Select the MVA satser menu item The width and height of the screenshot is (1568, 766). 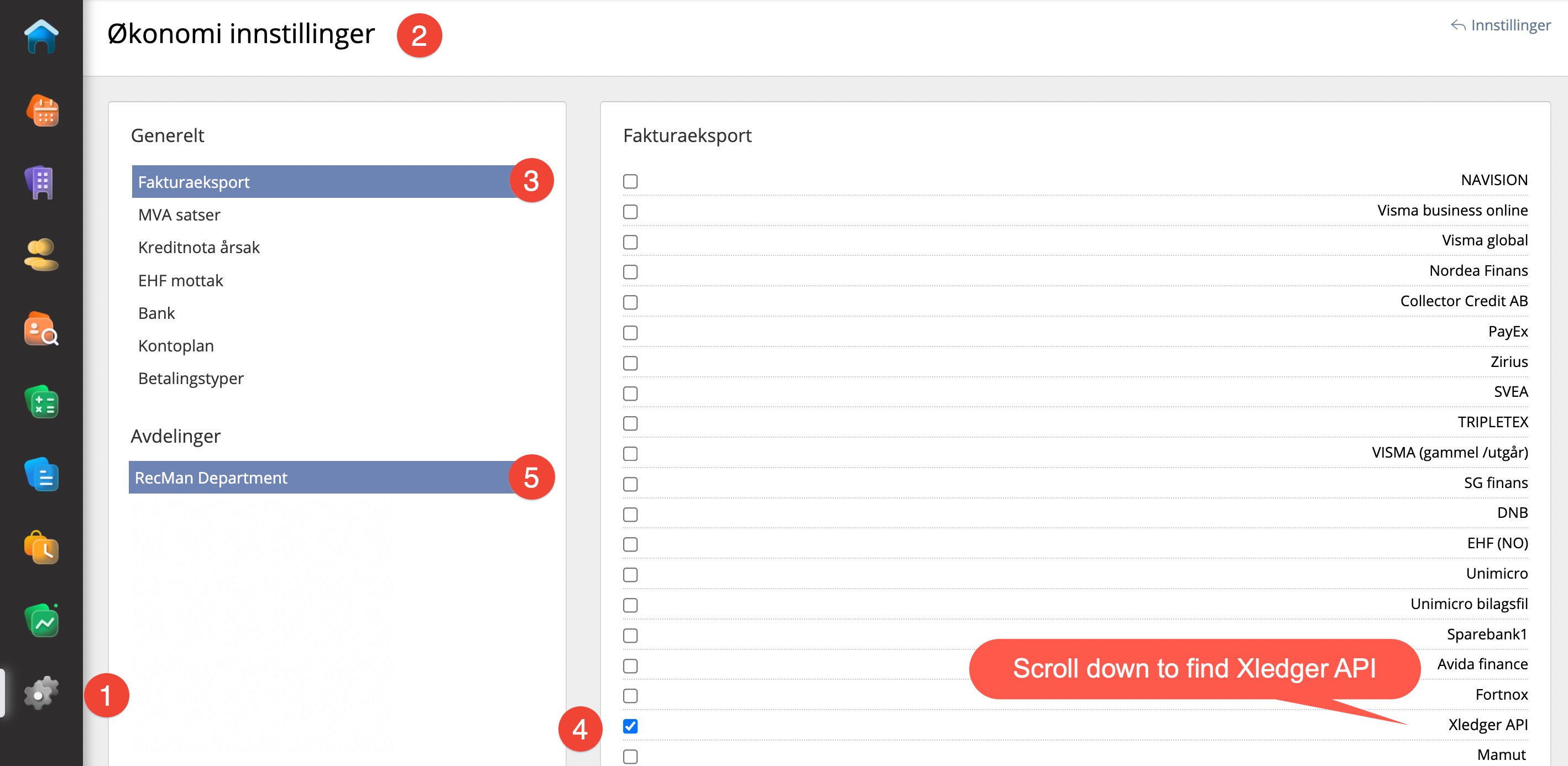coord(179,215)
